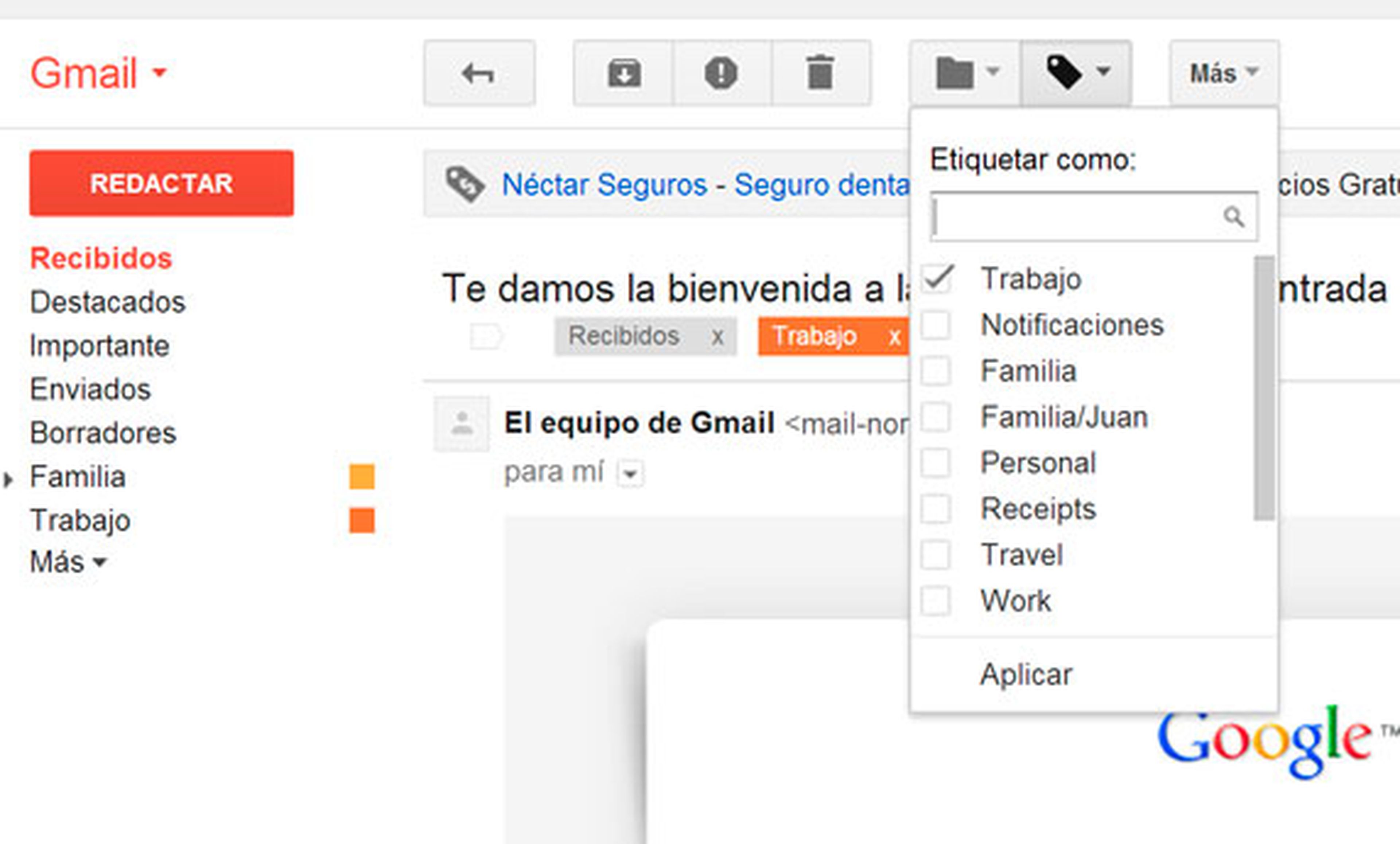Screen dimensions: 1400x844
Task: Open the Más toolbar dropdown
Action: [1224, 73]
